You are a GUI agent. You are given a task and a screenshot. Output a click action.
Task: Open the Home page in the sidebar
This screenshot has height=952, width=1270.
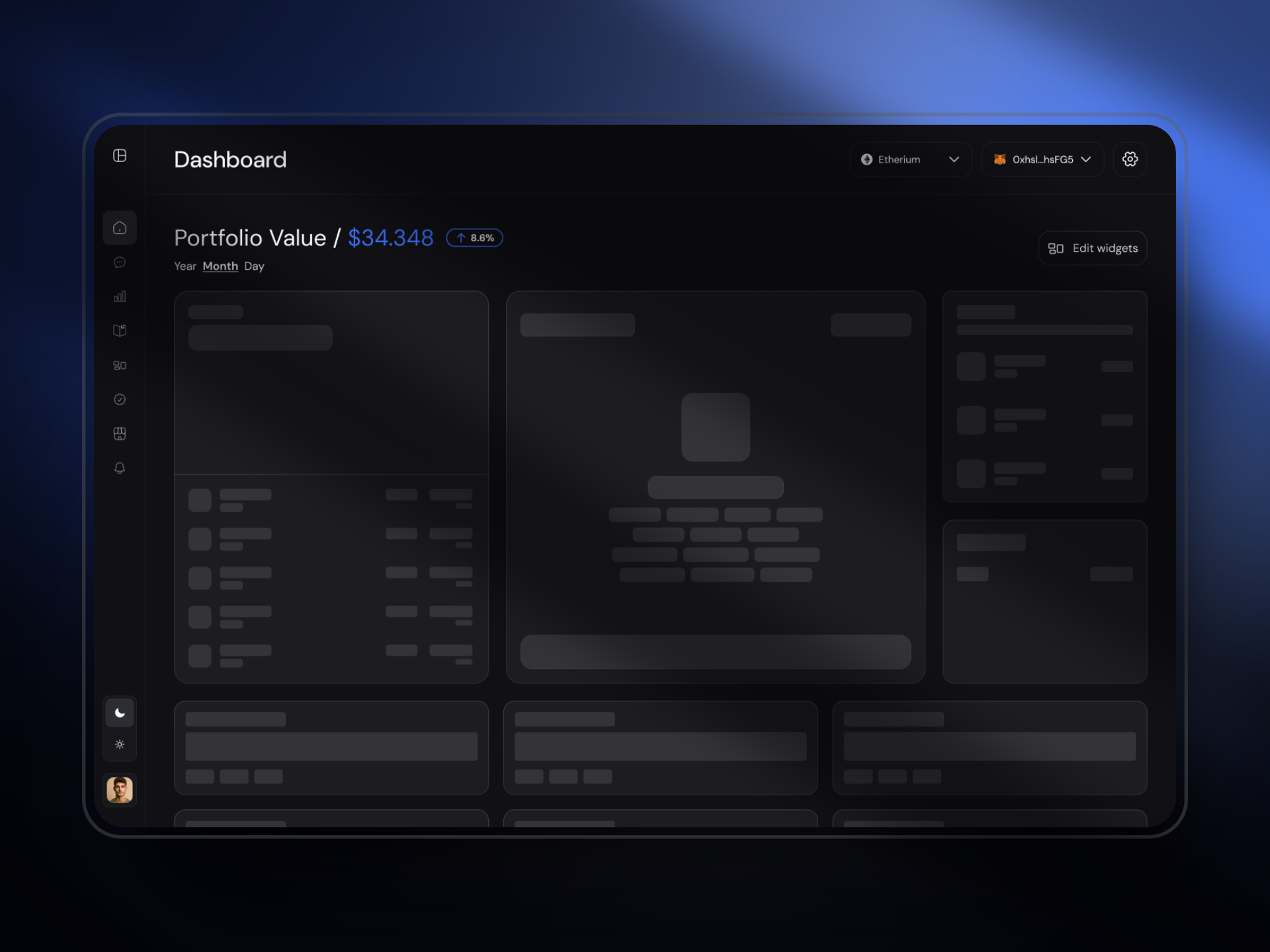(120, 227)
